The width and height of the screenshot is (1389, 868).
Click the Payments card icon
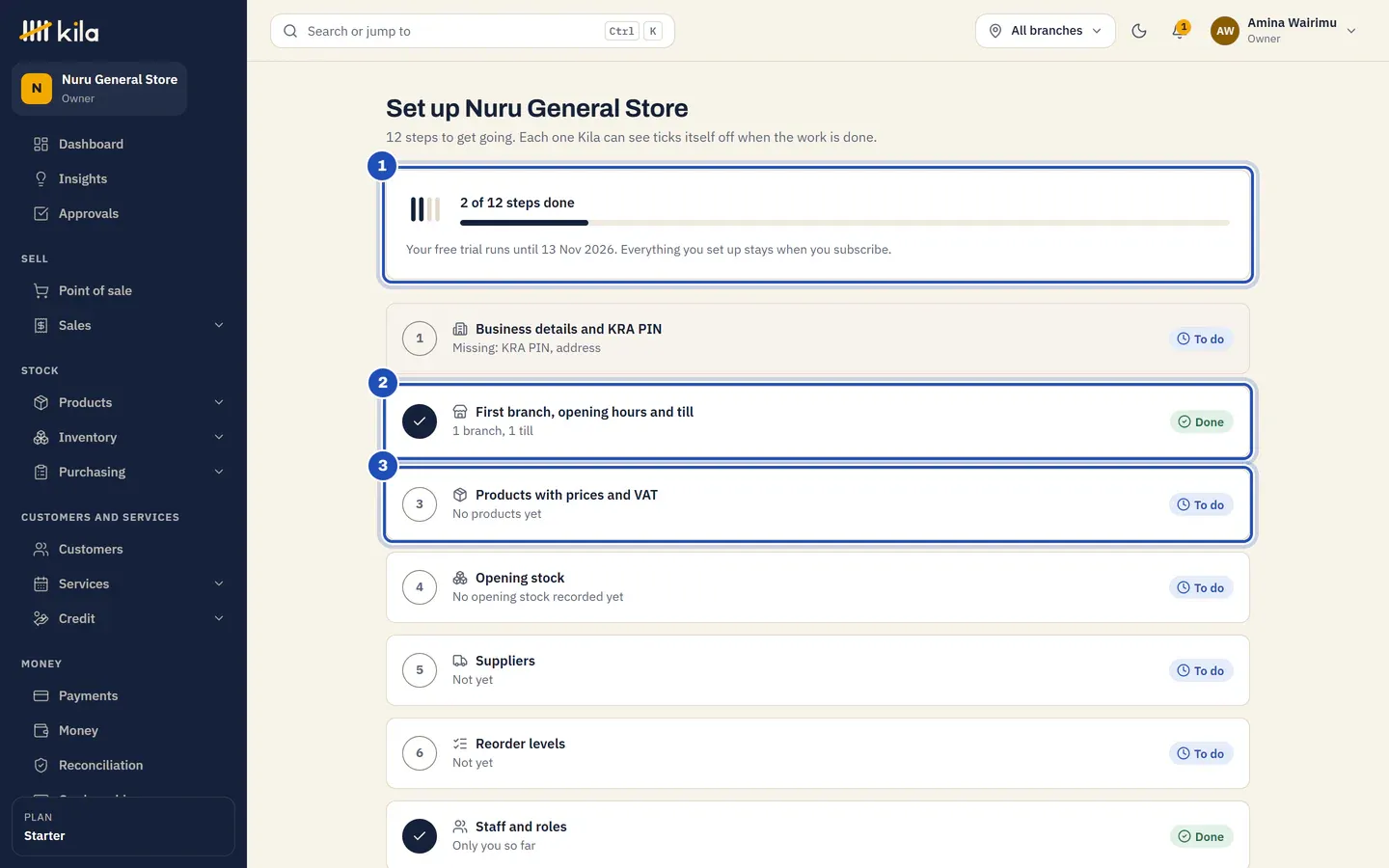pos(41,695)
